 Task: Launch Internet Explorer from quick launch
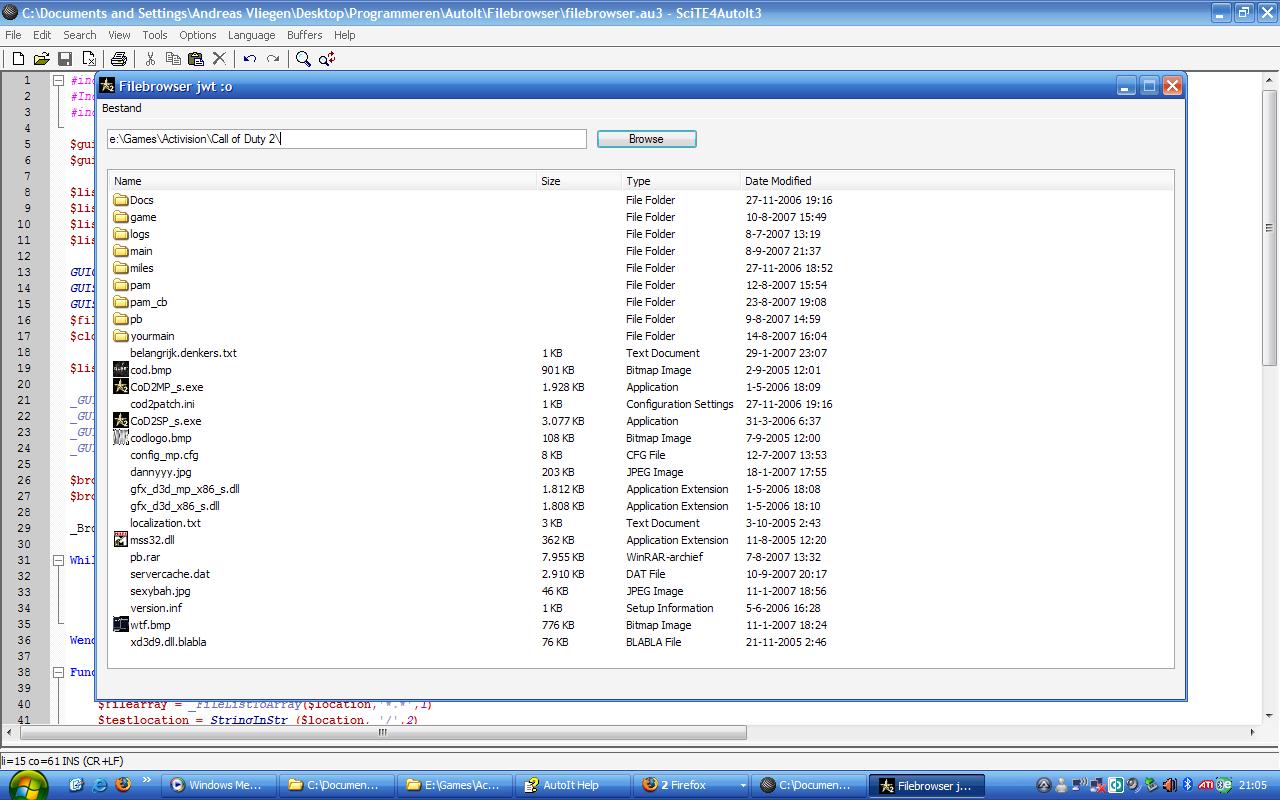(100, 785)
